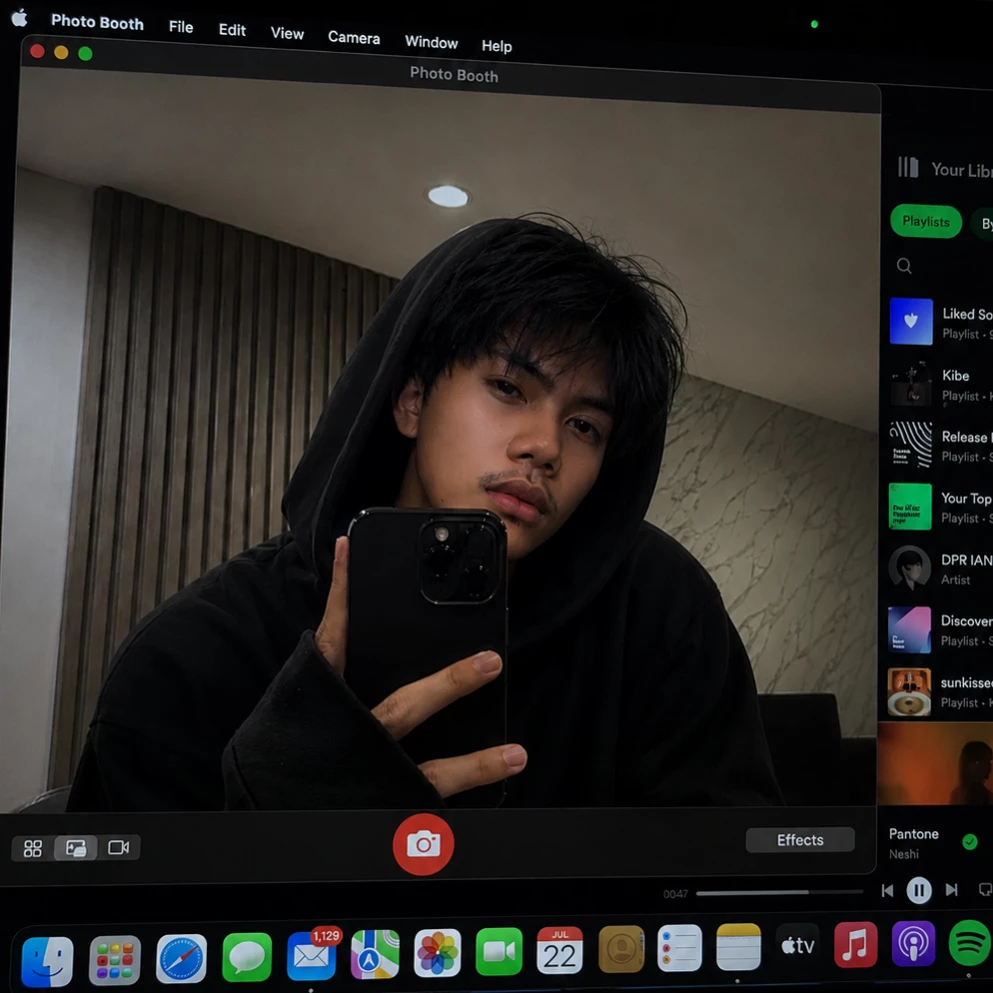Open the Your Top Songs playlist
The height and width of the screenshot is (993, 993).
(941, 507)
